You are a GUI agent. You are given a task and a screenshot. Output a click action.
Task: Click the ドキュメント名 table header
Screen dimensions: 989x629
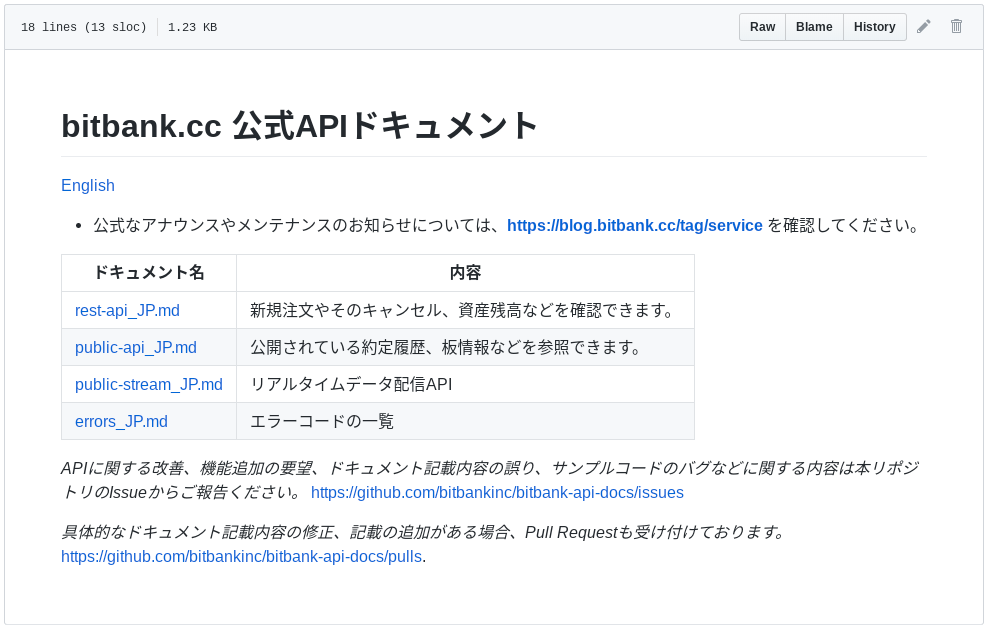[148, 272]
